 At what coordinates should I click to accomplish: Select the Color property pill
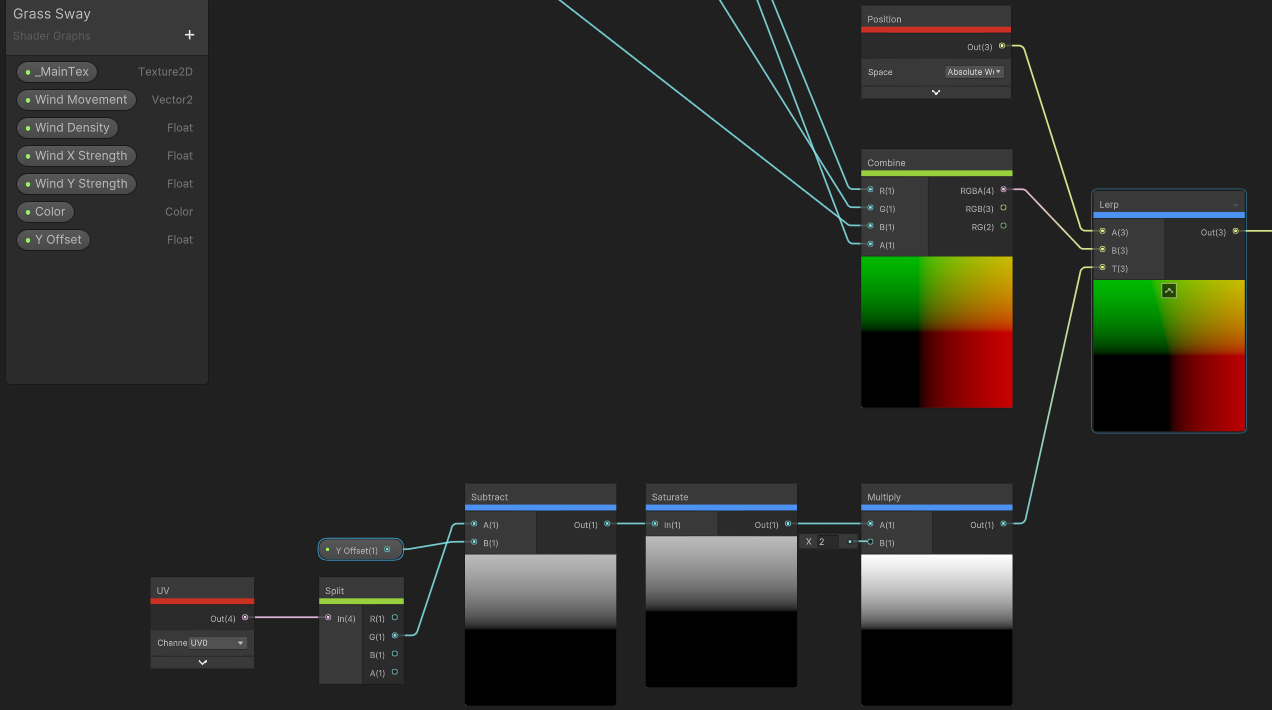[45, 212]
